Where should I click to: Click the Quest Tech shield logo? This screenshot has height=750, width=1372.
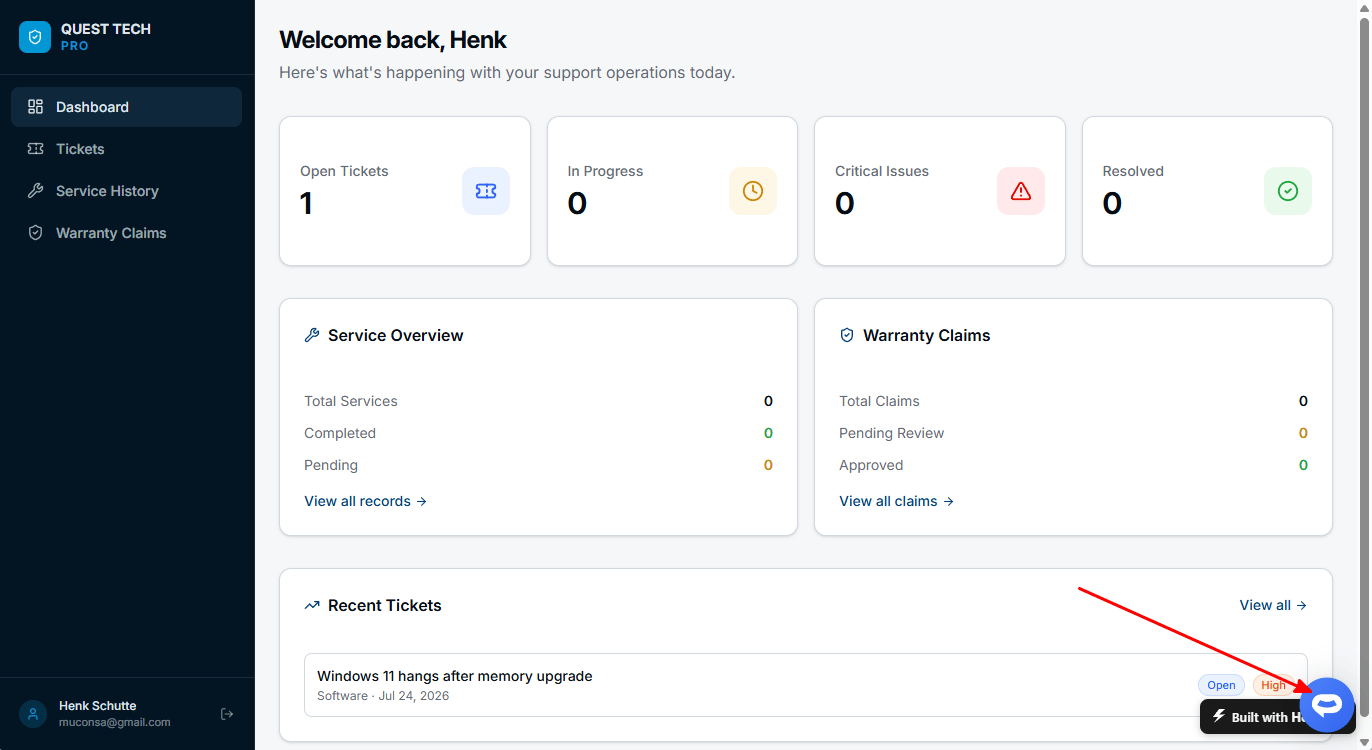pyautogui.click(x=35, y=37)
